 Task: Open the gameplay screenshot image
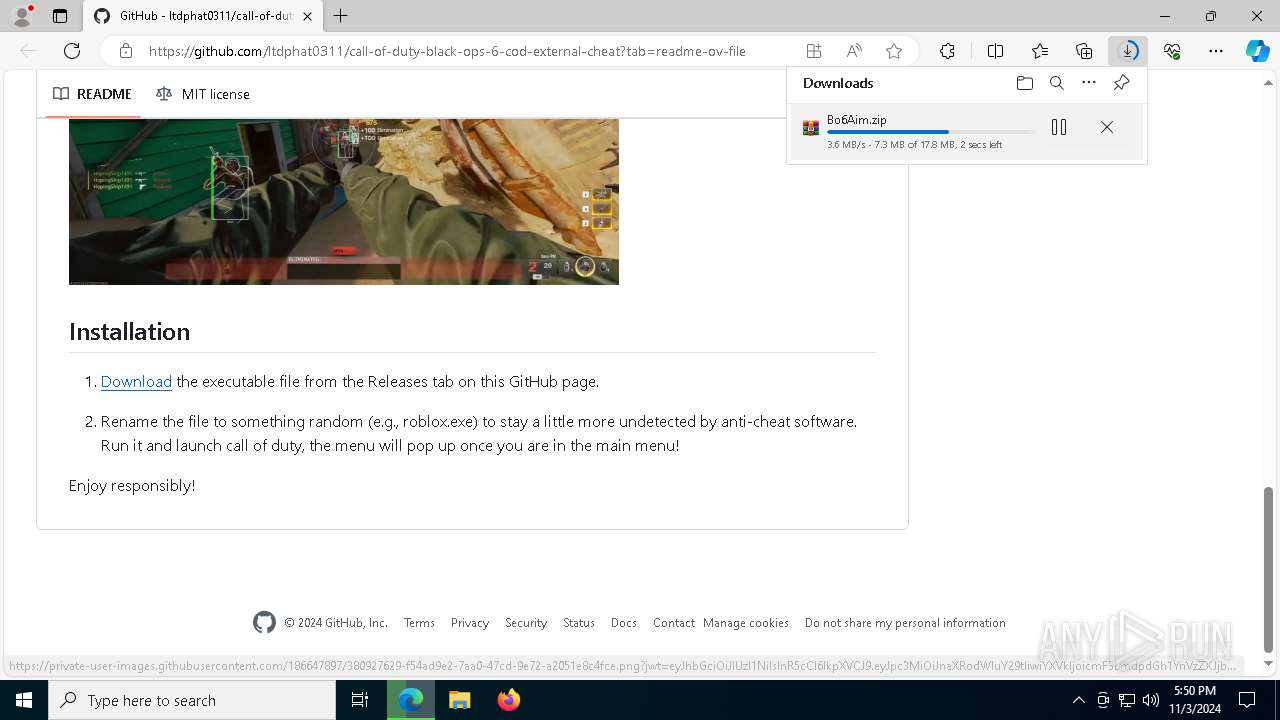point(344,201)
